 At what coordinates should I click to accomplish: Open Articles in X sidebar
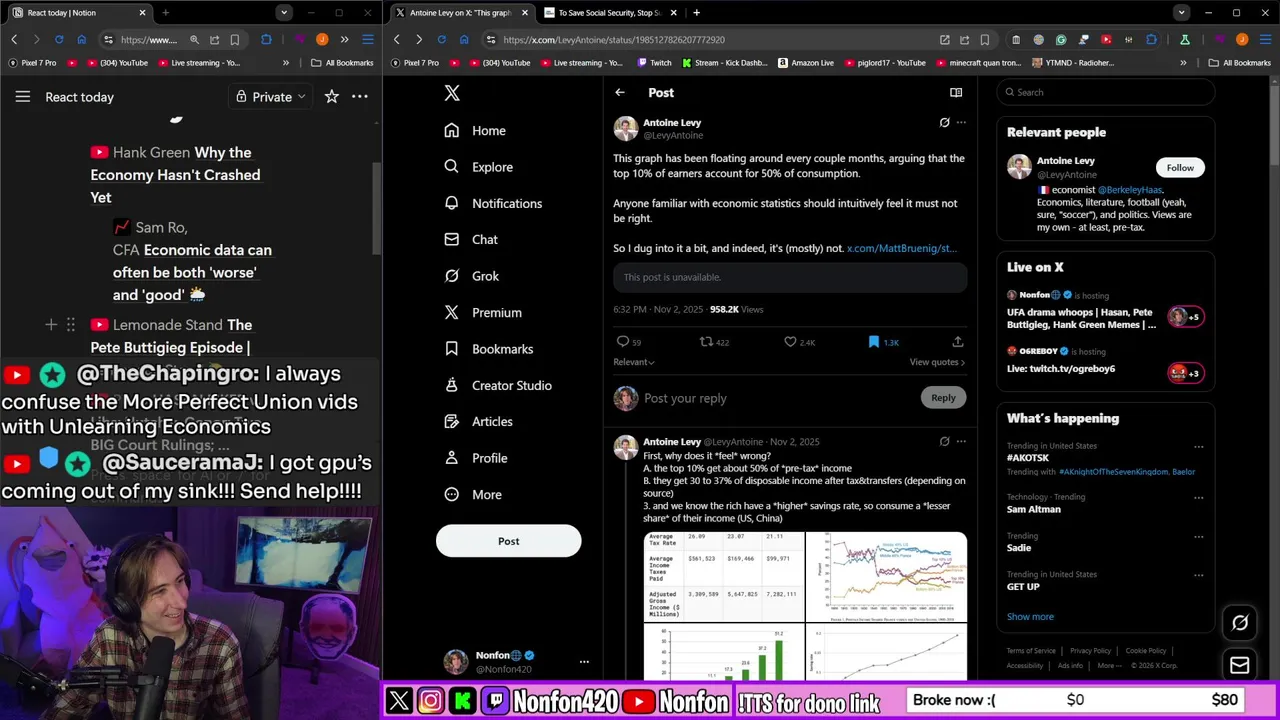pos(478,422)
